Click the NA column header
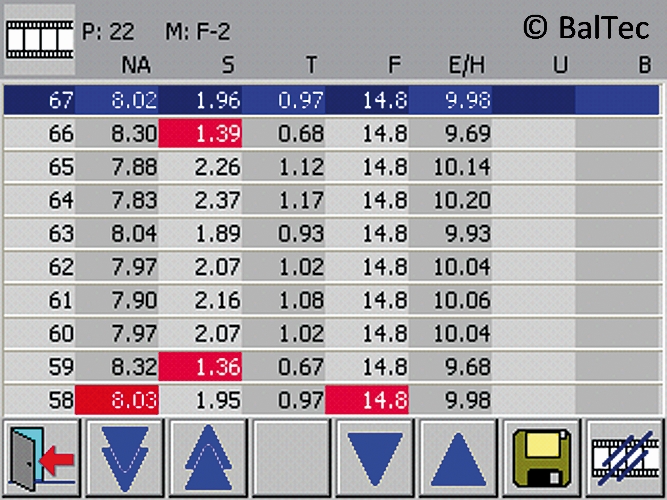The height and width of the screenshot is (500, 667). pyautogui.click(x=136, y=66)
